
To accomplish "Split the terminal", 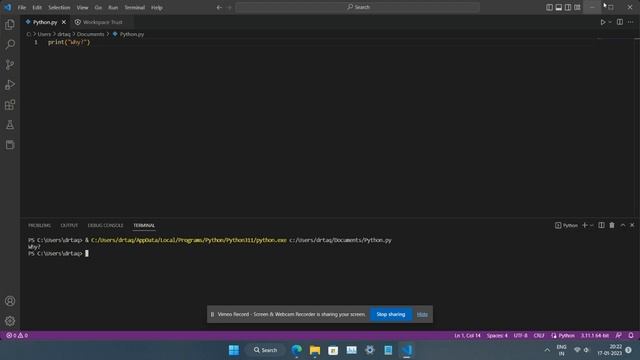I will 601,225.
